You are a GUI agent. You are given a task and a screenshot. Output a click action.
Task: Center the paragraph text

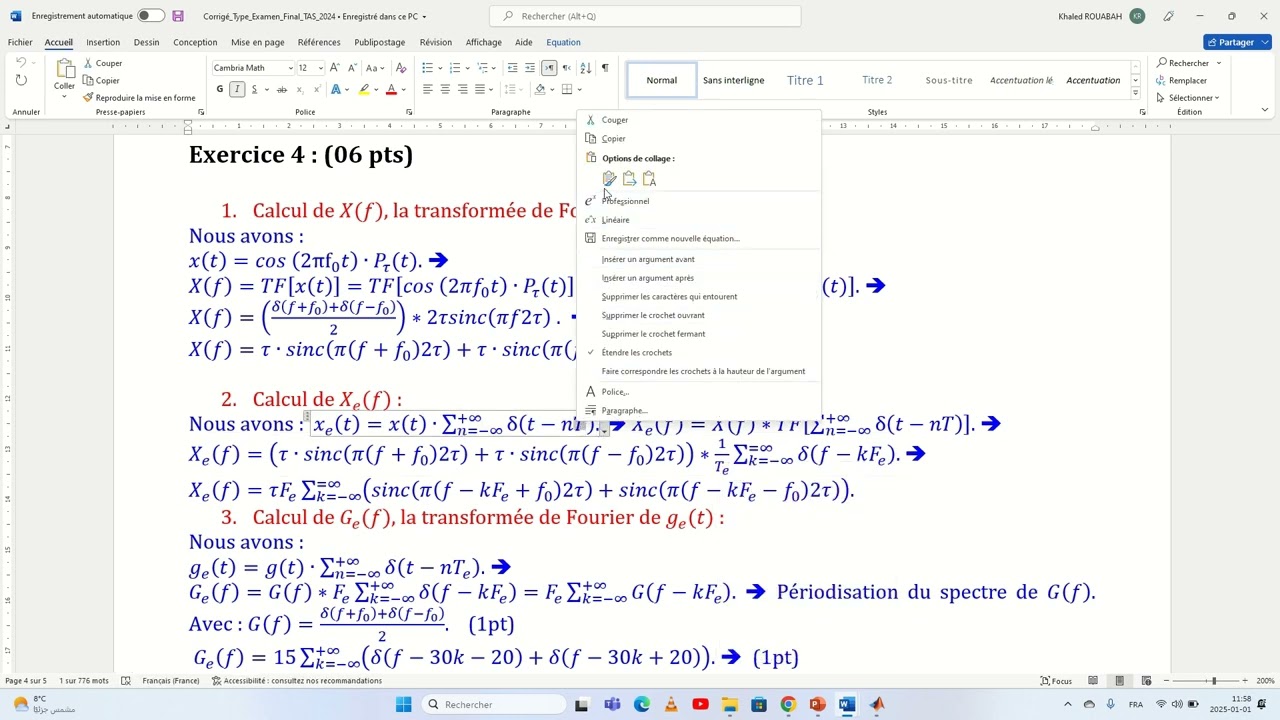445,89
